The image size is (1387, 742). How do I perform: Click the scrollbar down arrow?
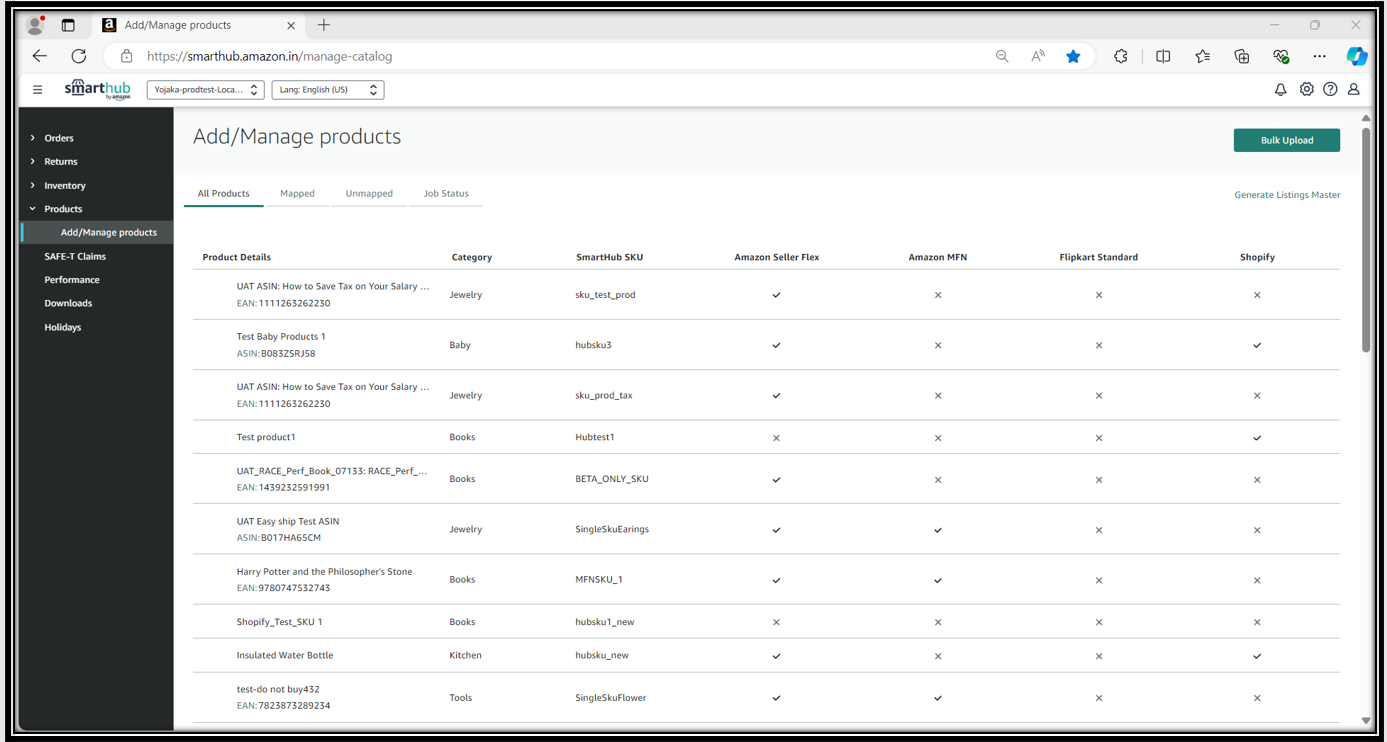1366,721
